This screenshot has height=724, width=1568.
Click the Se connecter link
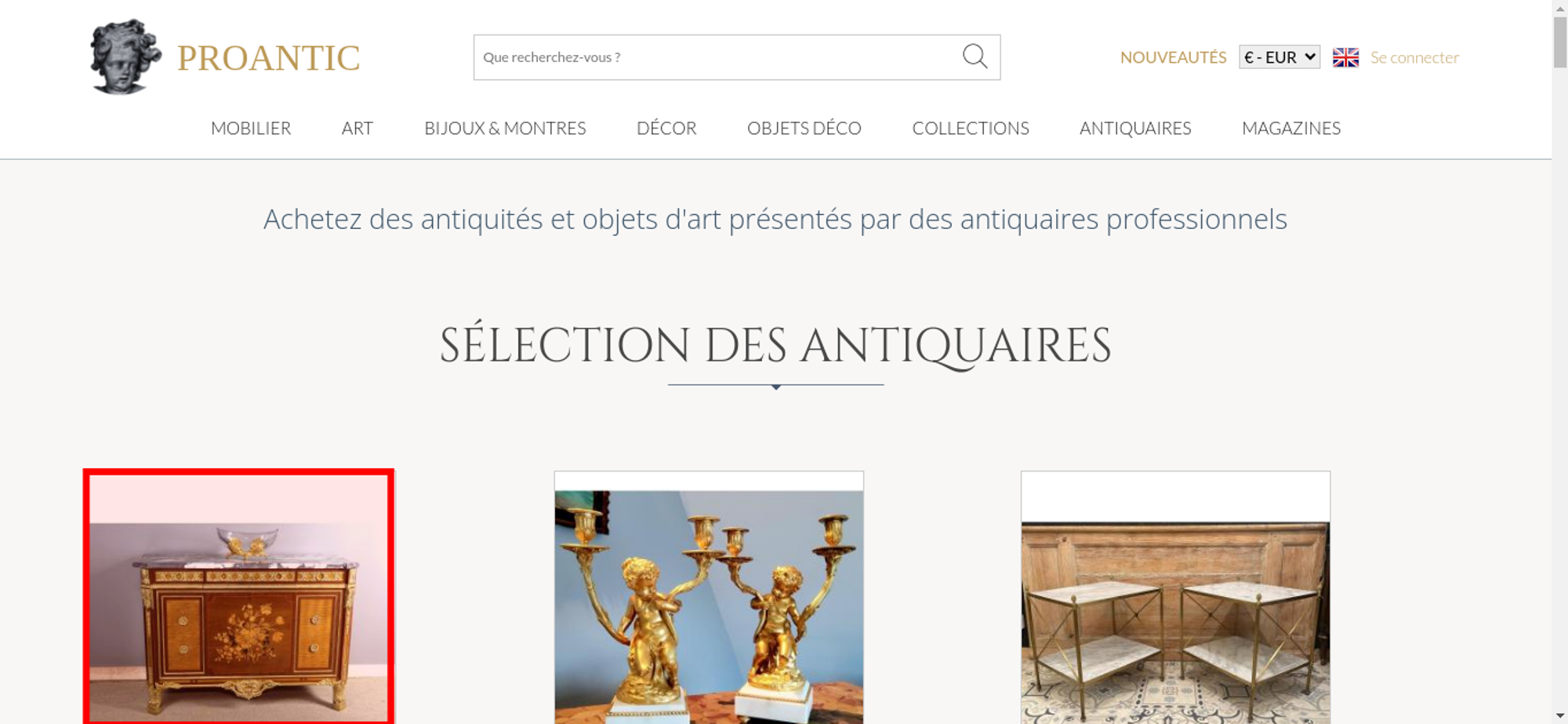[x=1414, y=57]
